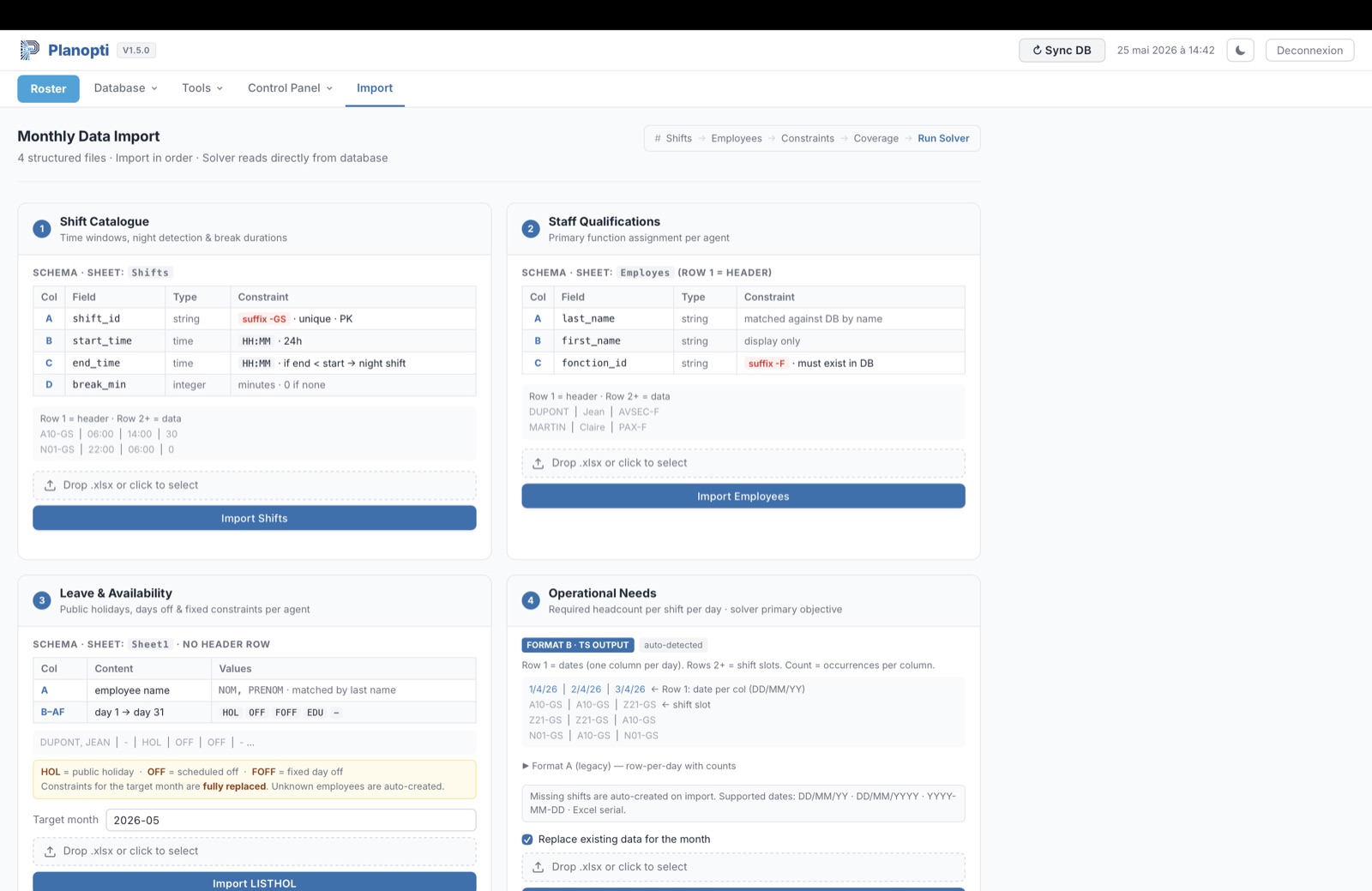Expand Format A (legacy) details
1372x891 pixels.
[629, 766]
